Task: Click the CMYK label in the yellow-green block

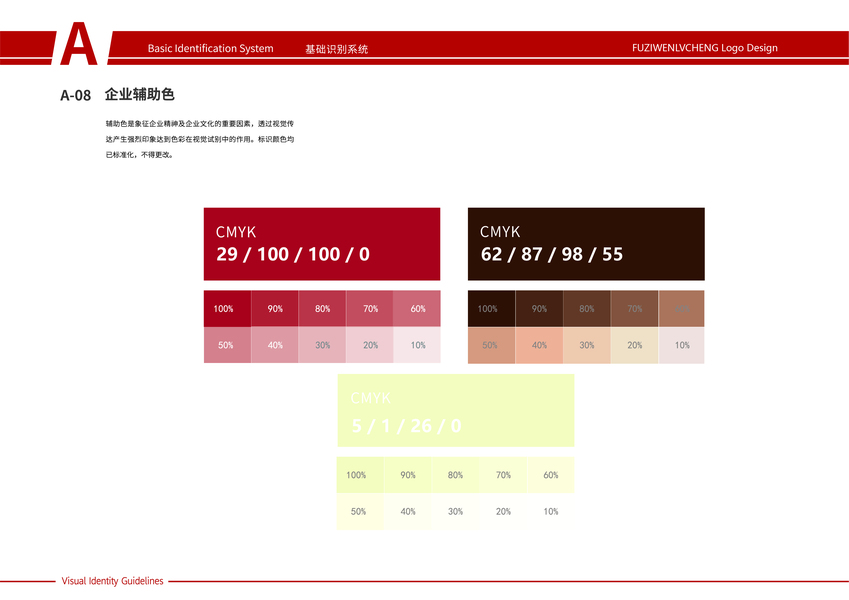Action: pyautogui.click(x=370, y=398)
